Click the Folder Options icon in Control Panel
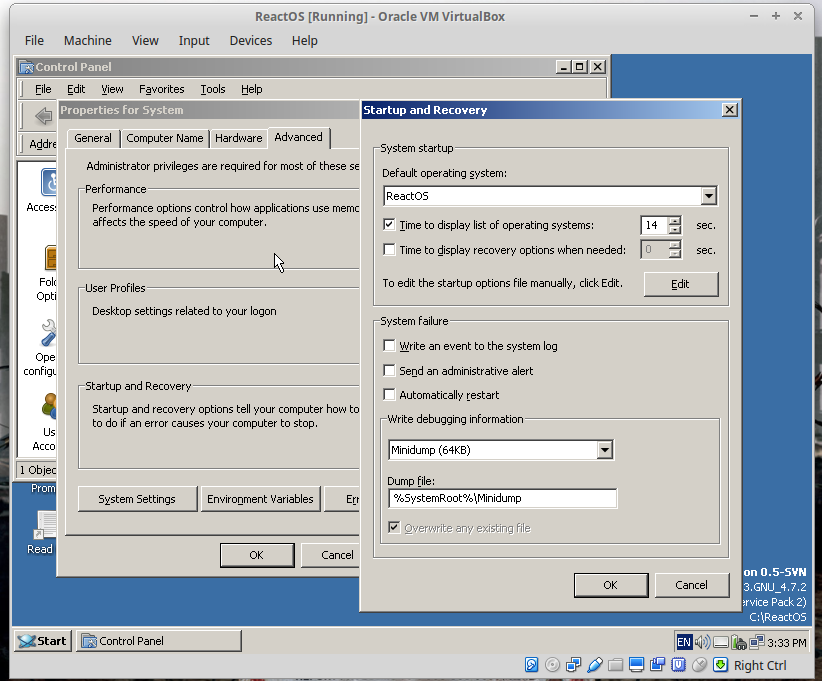Viewport: 822px width, 681px height. pyautogui.click(x=50, y=258)
